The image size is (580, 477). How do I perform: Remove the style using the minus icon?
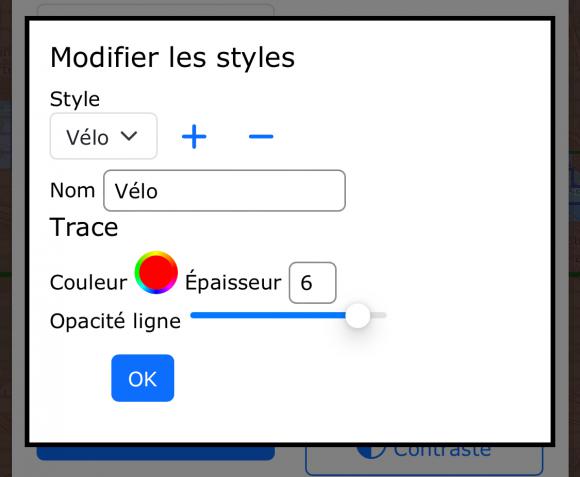pos(261,136)
